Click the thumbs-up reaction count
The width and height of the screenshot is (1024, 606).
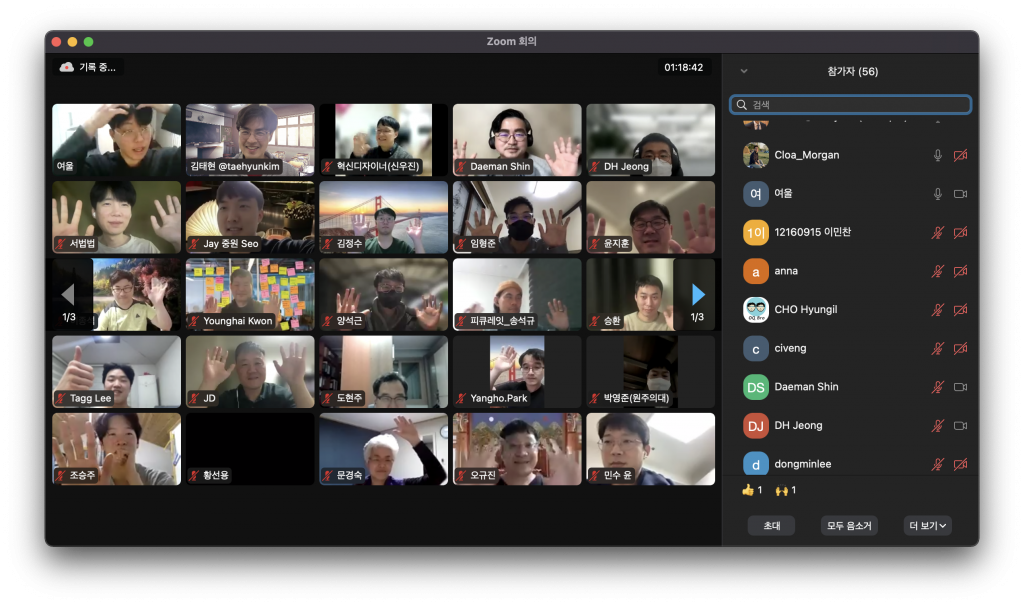[752, 490]
